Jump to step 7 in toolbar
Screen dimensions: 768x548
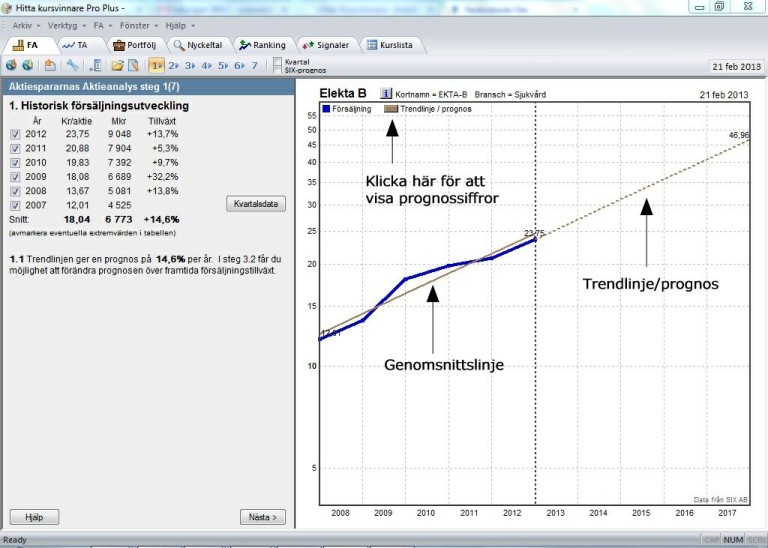pos(254,66)
